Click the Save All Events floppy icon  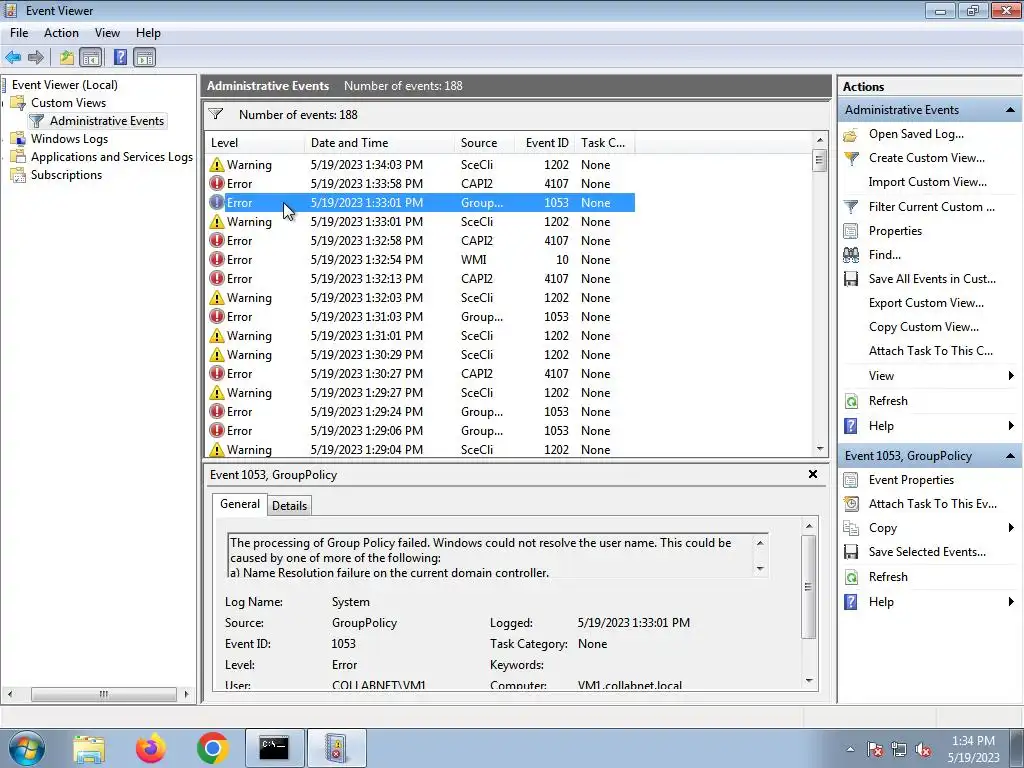pyautogui.click(x=851, y=280)
